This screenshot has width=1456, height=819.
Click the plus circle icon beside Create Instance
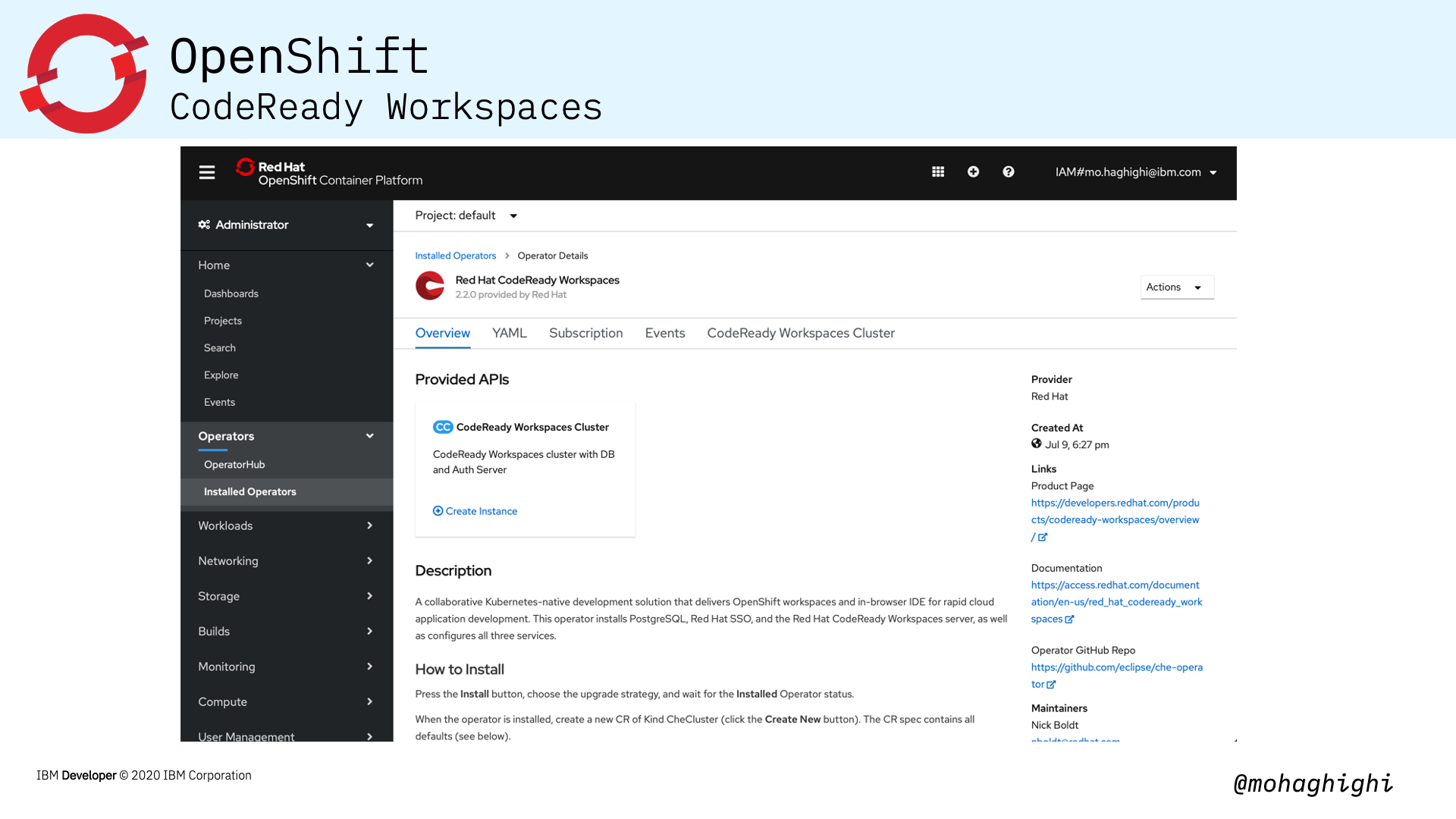[438, 511]
